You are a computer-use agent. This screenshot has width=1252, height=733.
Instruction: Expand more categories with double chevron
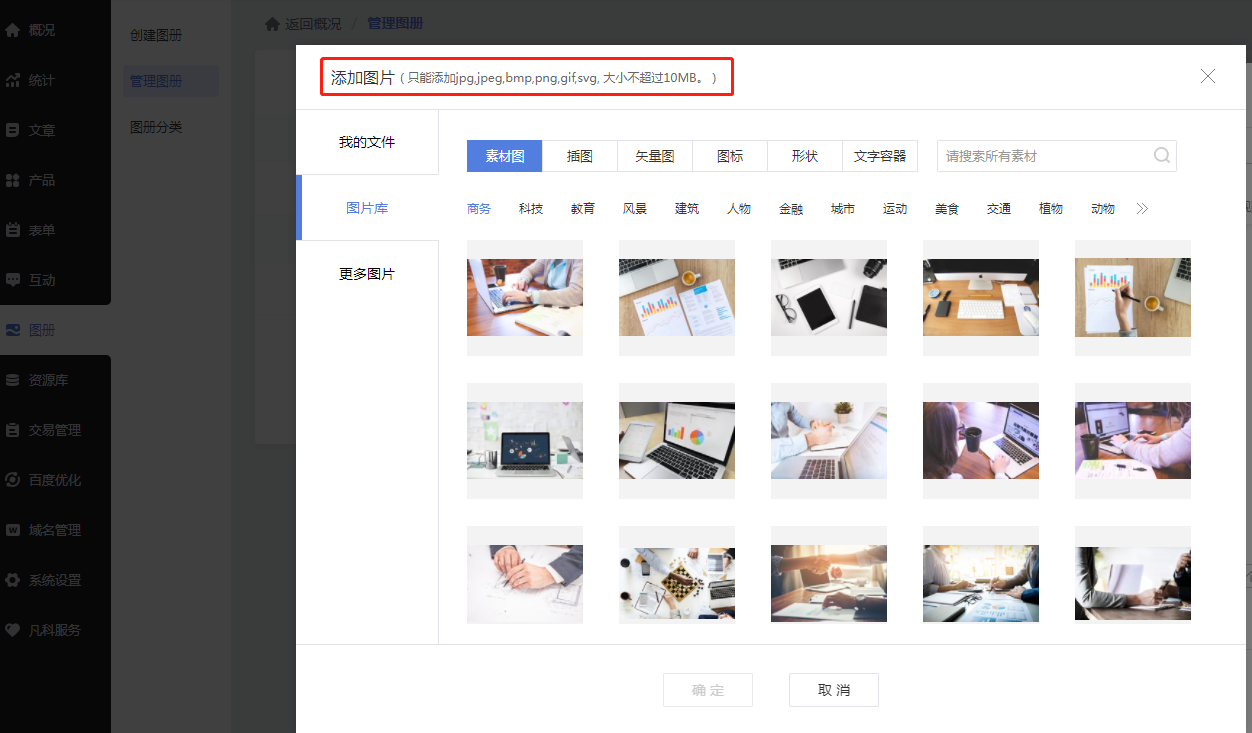coord(1143,209)
